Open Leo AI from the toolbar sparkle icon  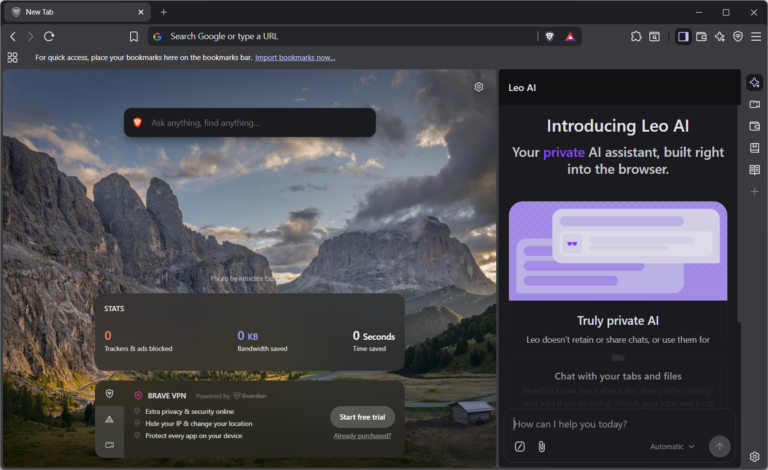pyautogui.click(x=720, y=36)
